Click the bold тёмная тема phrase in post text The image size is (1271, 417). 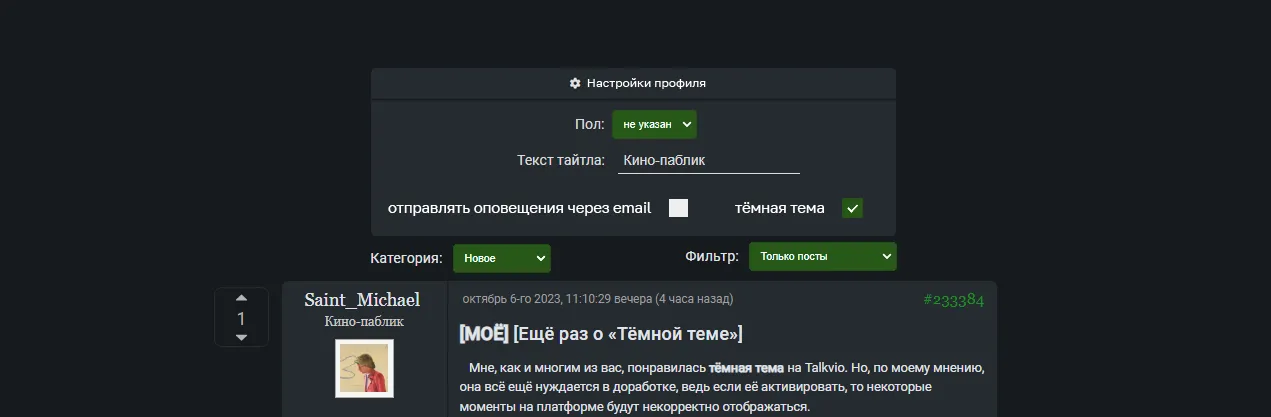coord(746,368)
